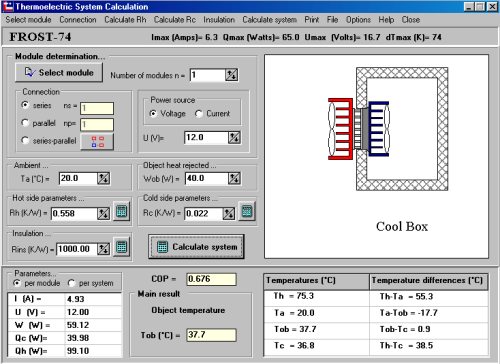Image resolution: width=500 pixels, height=364 pixels.
Task: Click the np parallel count field
Action: pos(97,124)
